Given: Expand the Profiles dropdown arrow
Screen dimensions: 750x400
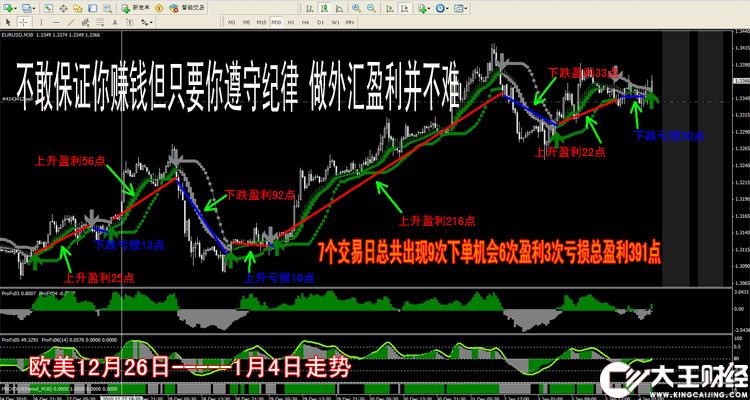Looking at the screenshot, I should pos(34,8).
